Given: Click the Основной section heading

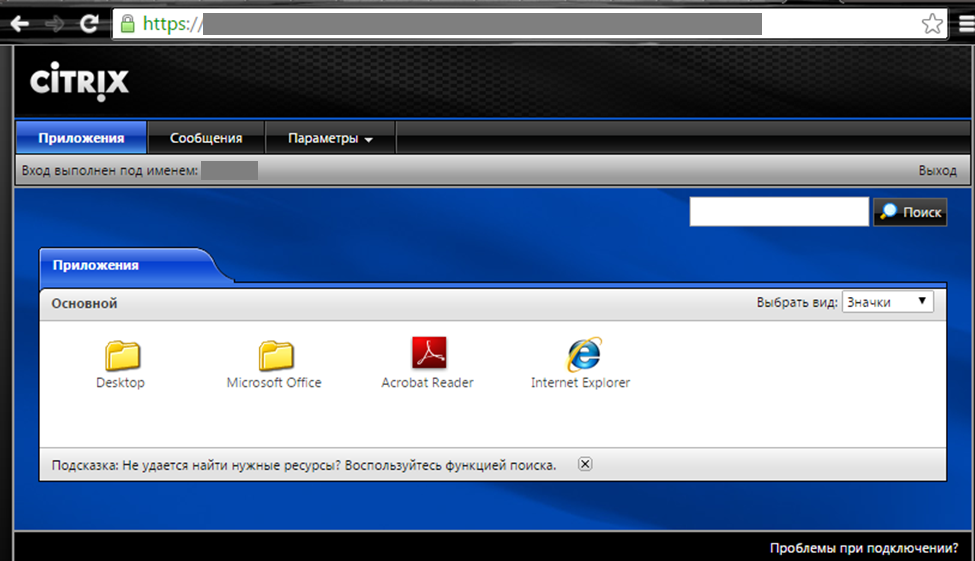Looking at the screenshot, I should (85, 304).
